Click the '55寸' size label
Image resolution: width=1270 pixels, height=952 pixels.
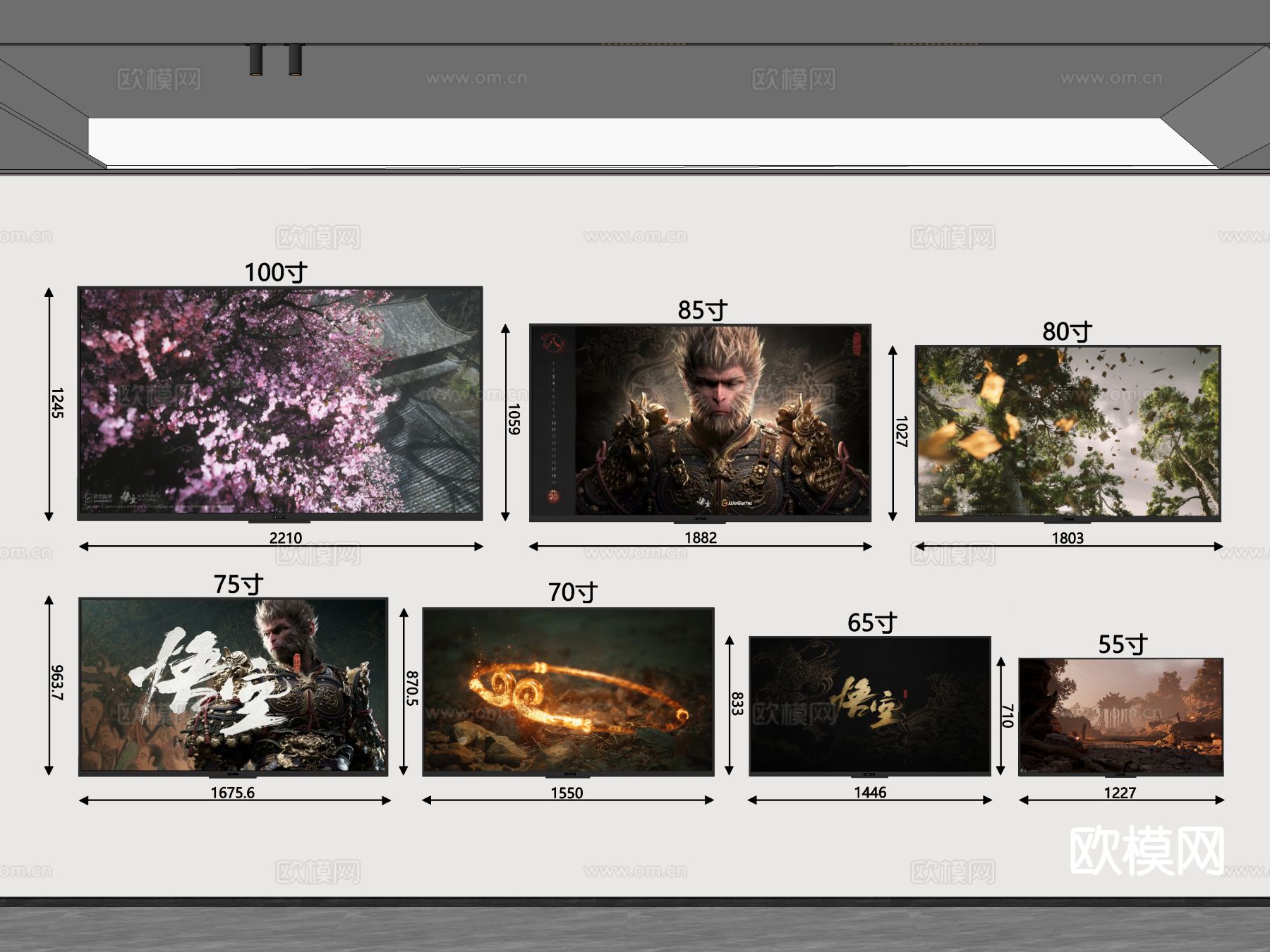1123,645
